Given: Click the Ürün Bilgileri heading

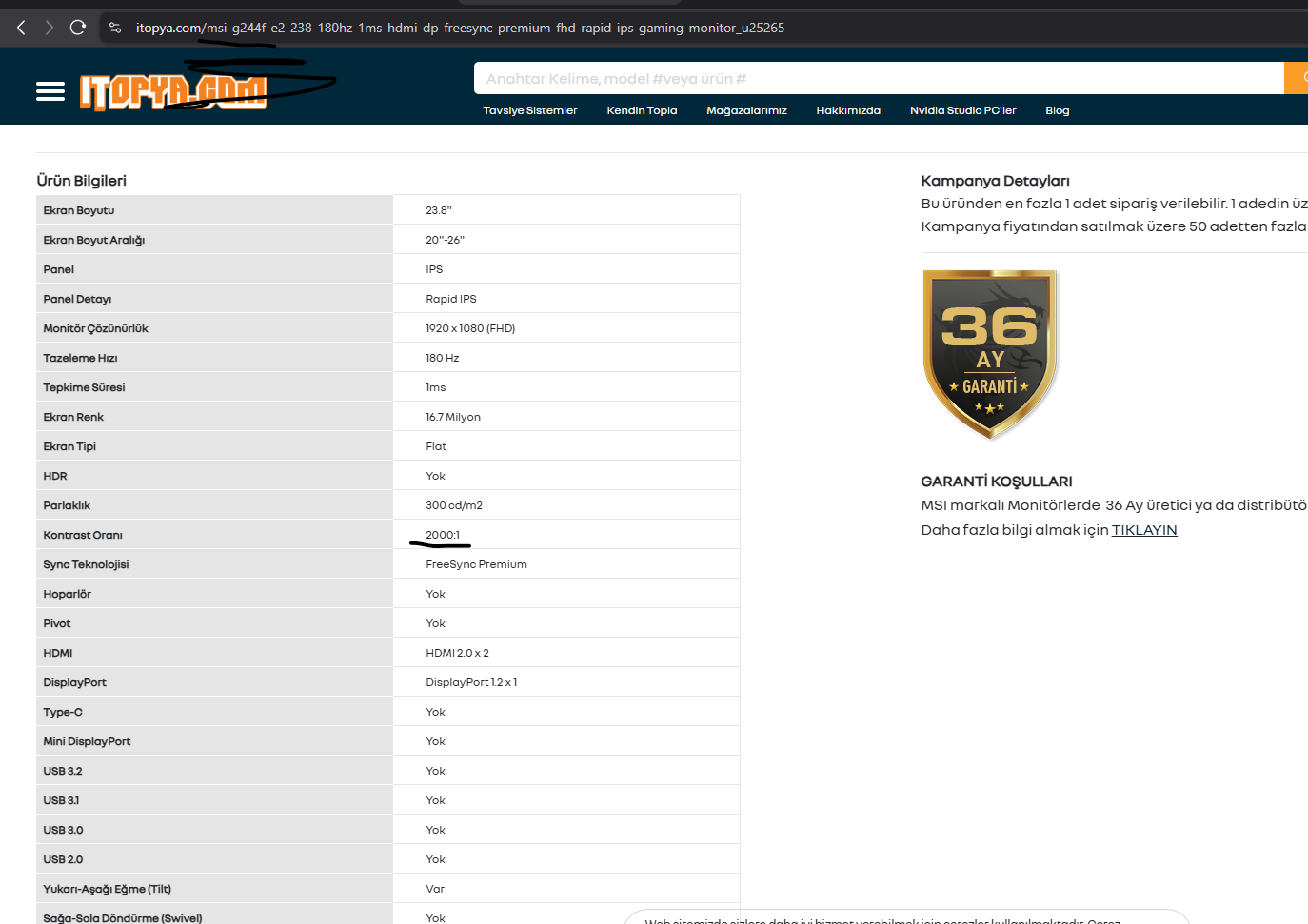Looking at the screenshot, I should (82, 181).
